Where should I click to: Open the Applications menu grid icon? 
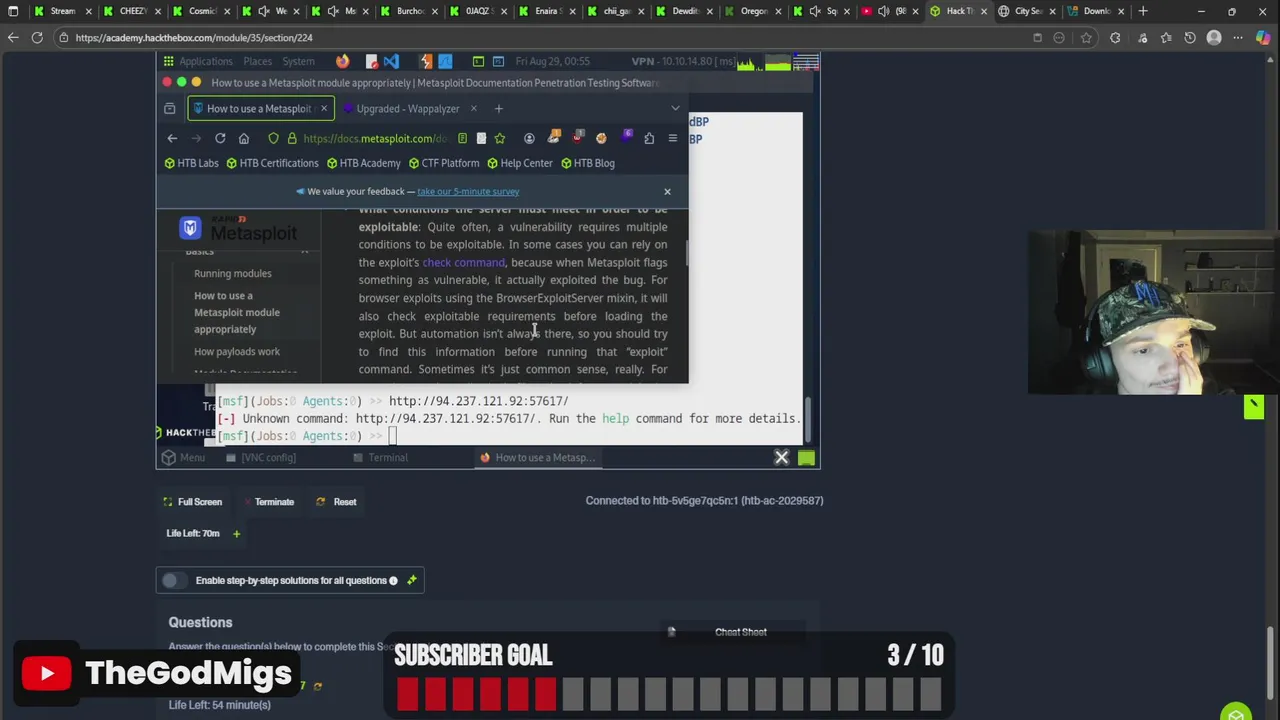point(168,61)
